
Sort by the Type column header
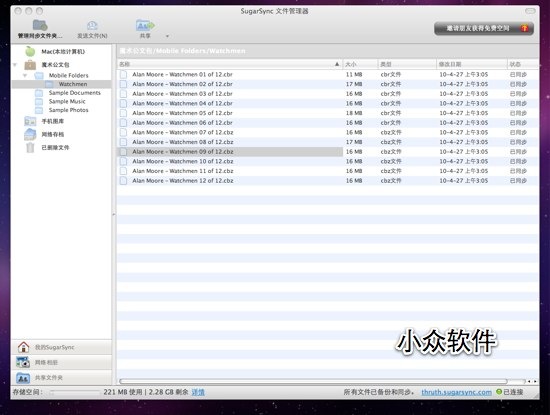407,64
